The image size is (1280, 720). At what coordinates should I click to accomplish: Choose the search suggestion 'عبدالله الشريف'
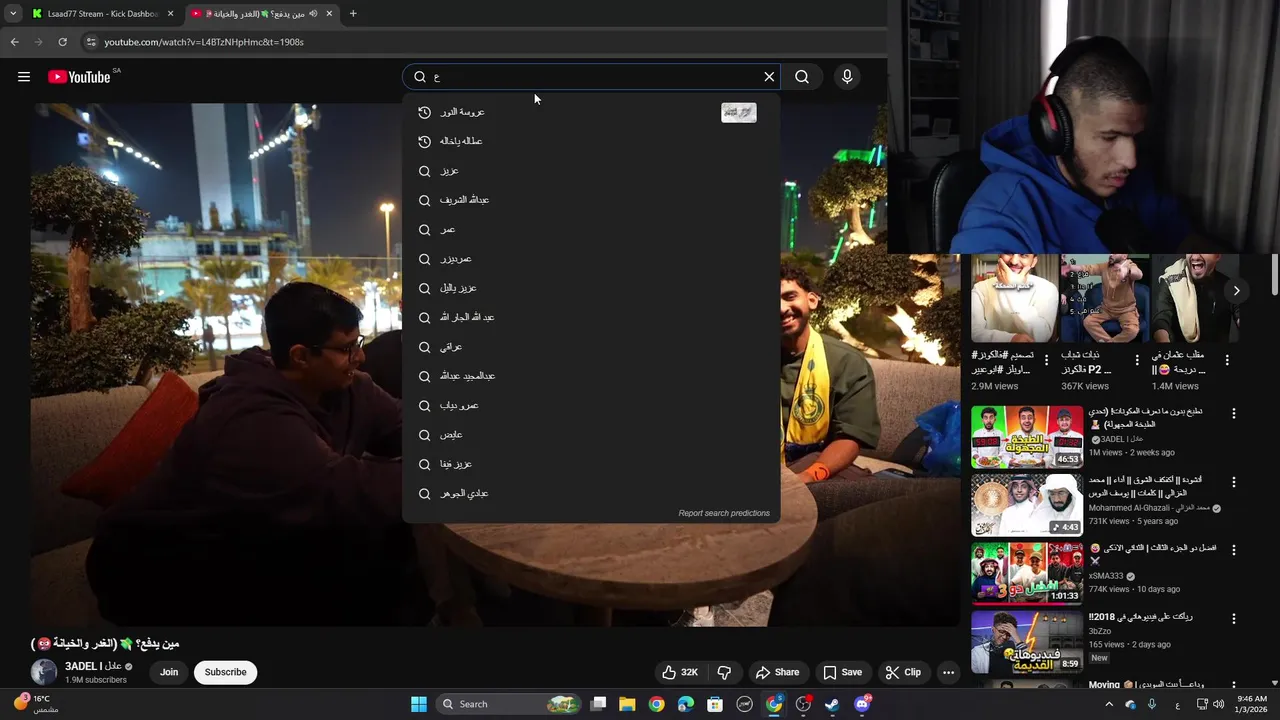pos(591,200)
